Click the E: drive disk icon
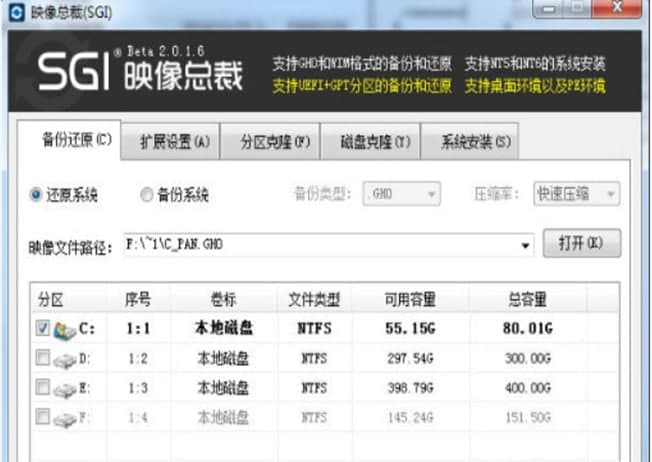652x462 pixels. [65, 390]
